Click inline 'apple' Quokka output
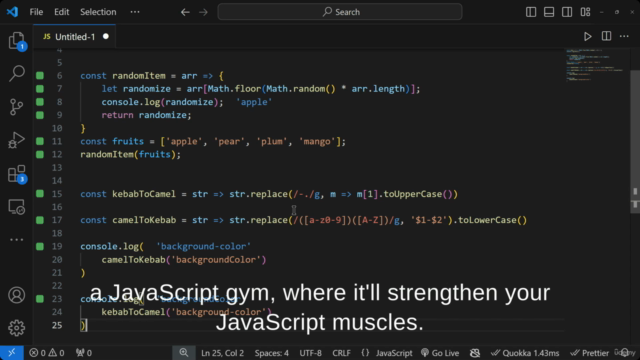This screenshot has height=360, width=640. (254, 102)
